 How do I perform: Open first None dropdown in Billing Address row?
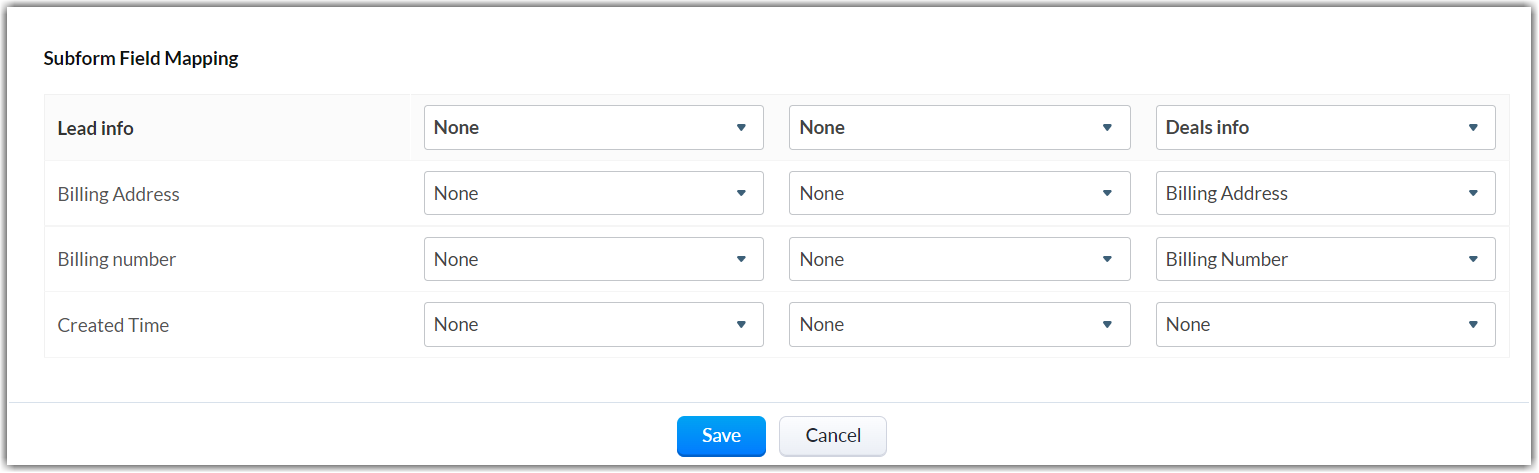[x=593, y=193]
